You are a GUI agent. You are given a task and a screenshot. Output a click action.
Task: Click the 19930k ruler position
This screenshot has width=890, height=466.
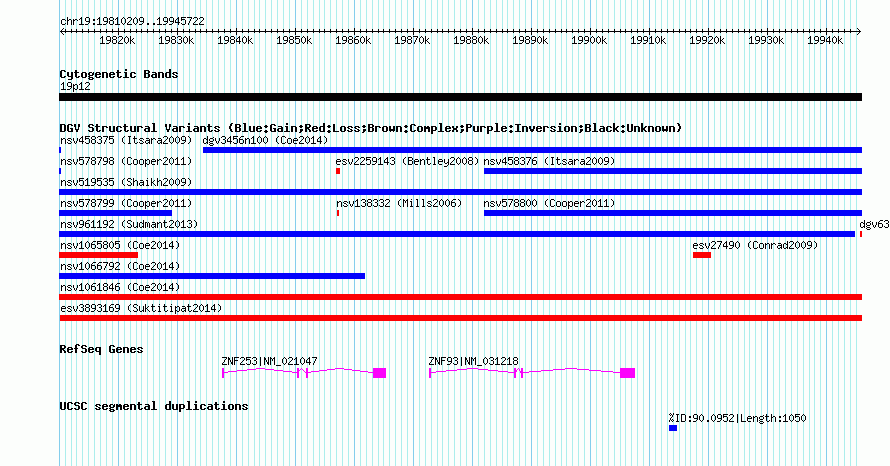coord(766,40)
